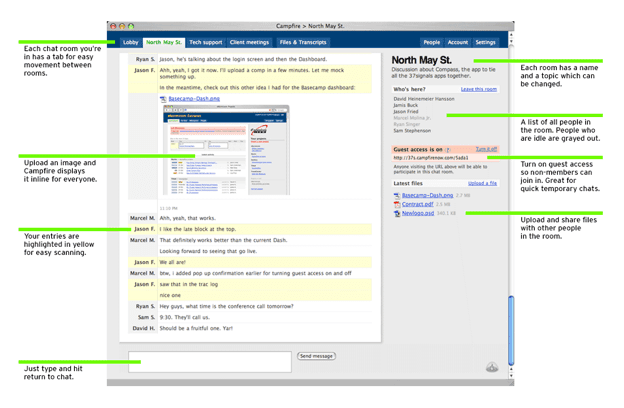Click the 'Who's here?' heading
The image size is (624, 408).
pos(409,89)
